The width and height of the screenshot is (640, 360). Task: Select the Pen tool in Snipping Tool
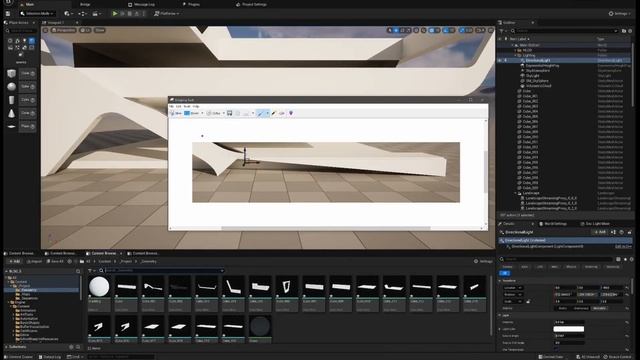click(260, 113)
